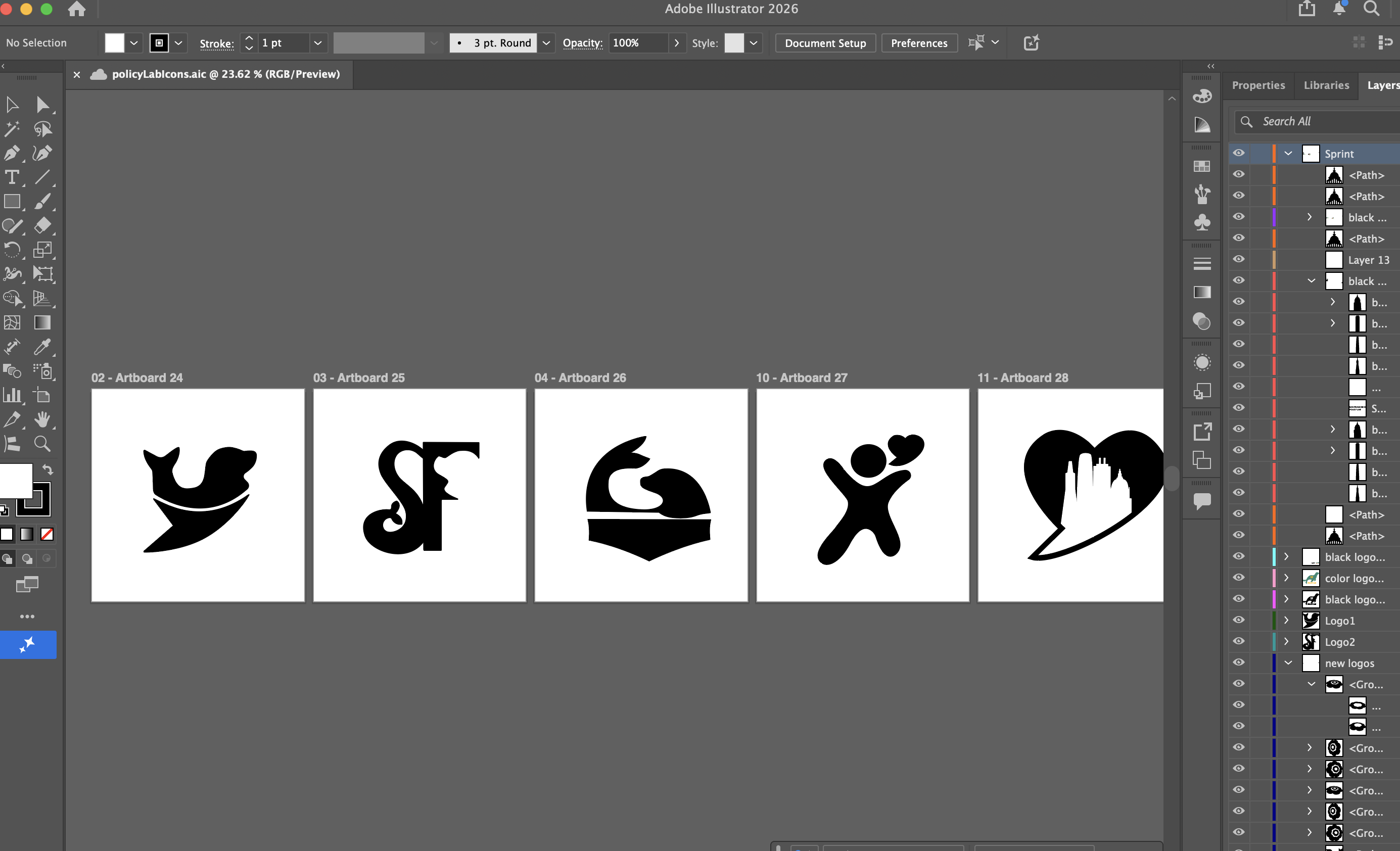This screenshot has height=851, width=1400.
Task: Choose the Column Graph tool
Action: [x=12, y=395]
